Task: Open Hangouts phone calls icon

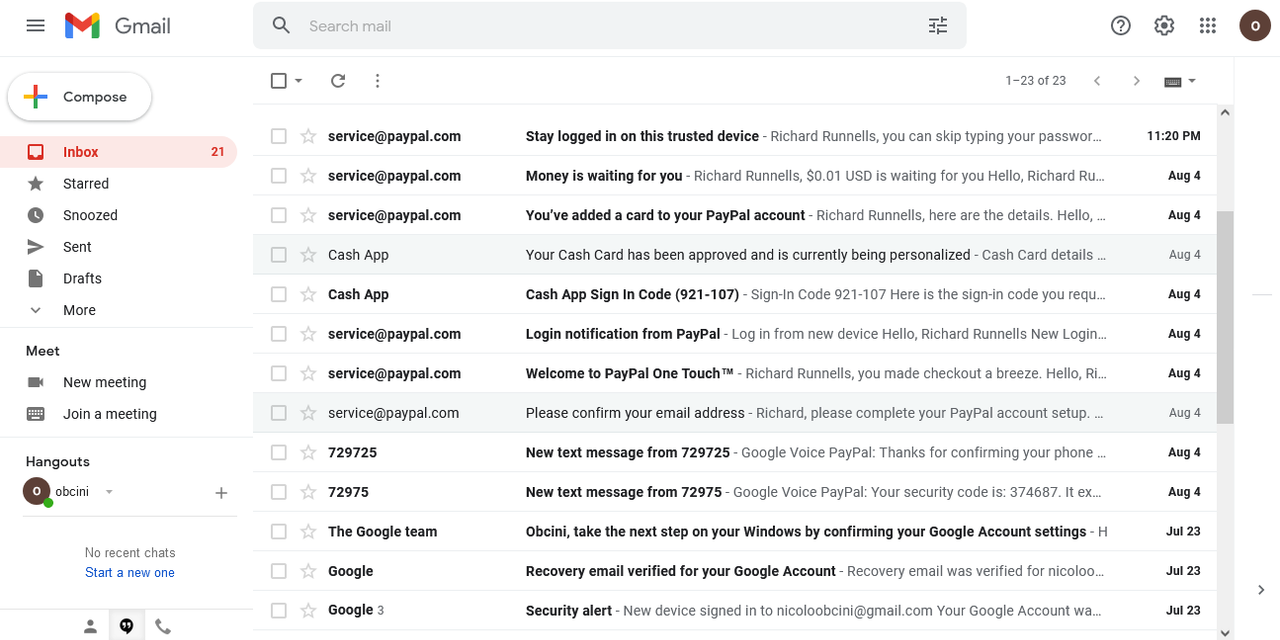Action: click(163, 627)
